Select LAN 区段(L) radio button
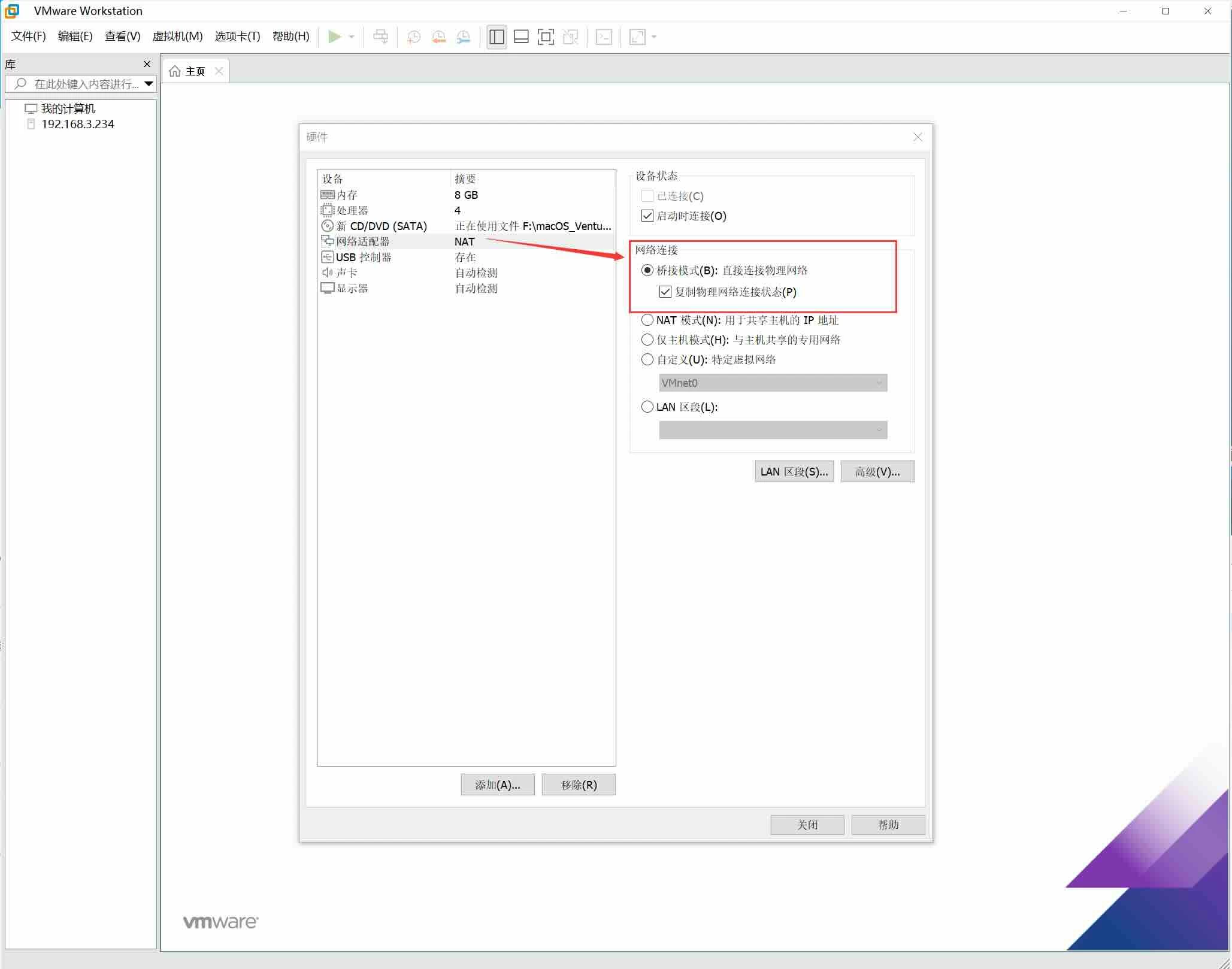Image resolution: width=1232 pixels, height=969 pixels. click(x=647, y=407)
